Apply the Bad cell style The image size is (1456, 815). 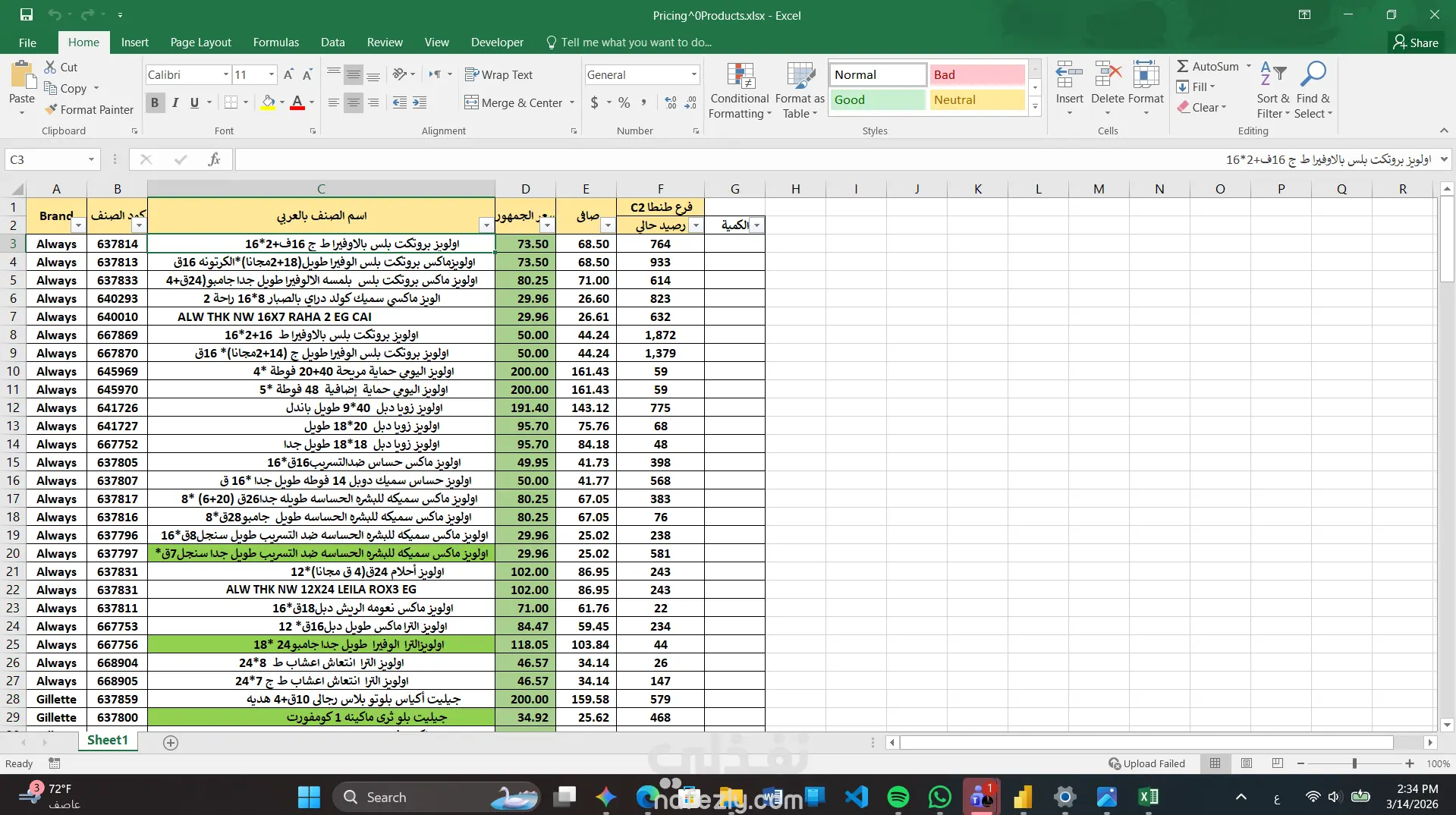[977, 74]
